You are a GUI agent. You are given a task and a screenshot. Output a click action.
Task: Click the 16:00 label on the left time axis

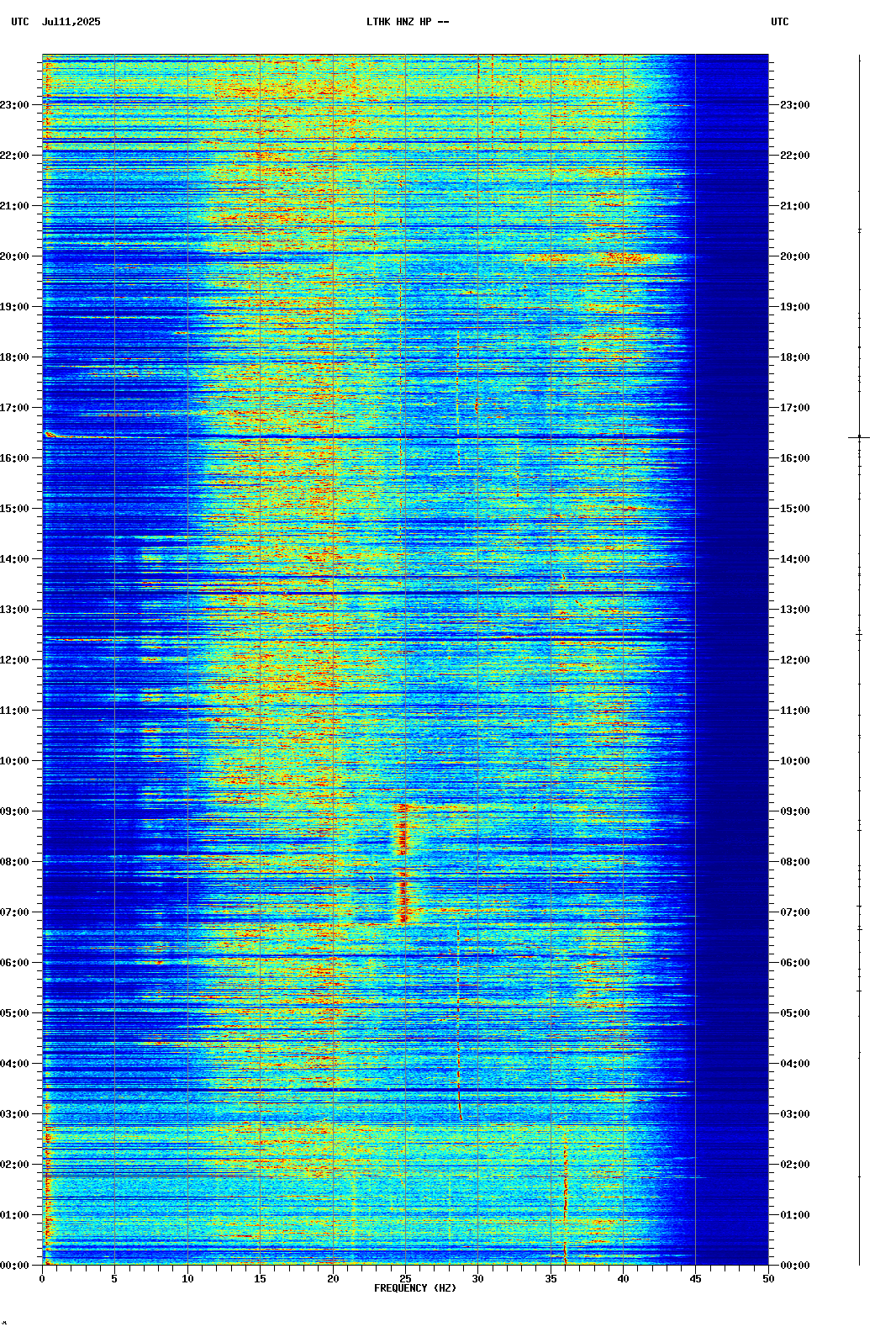pyautogui.click(x=14, y=458)
